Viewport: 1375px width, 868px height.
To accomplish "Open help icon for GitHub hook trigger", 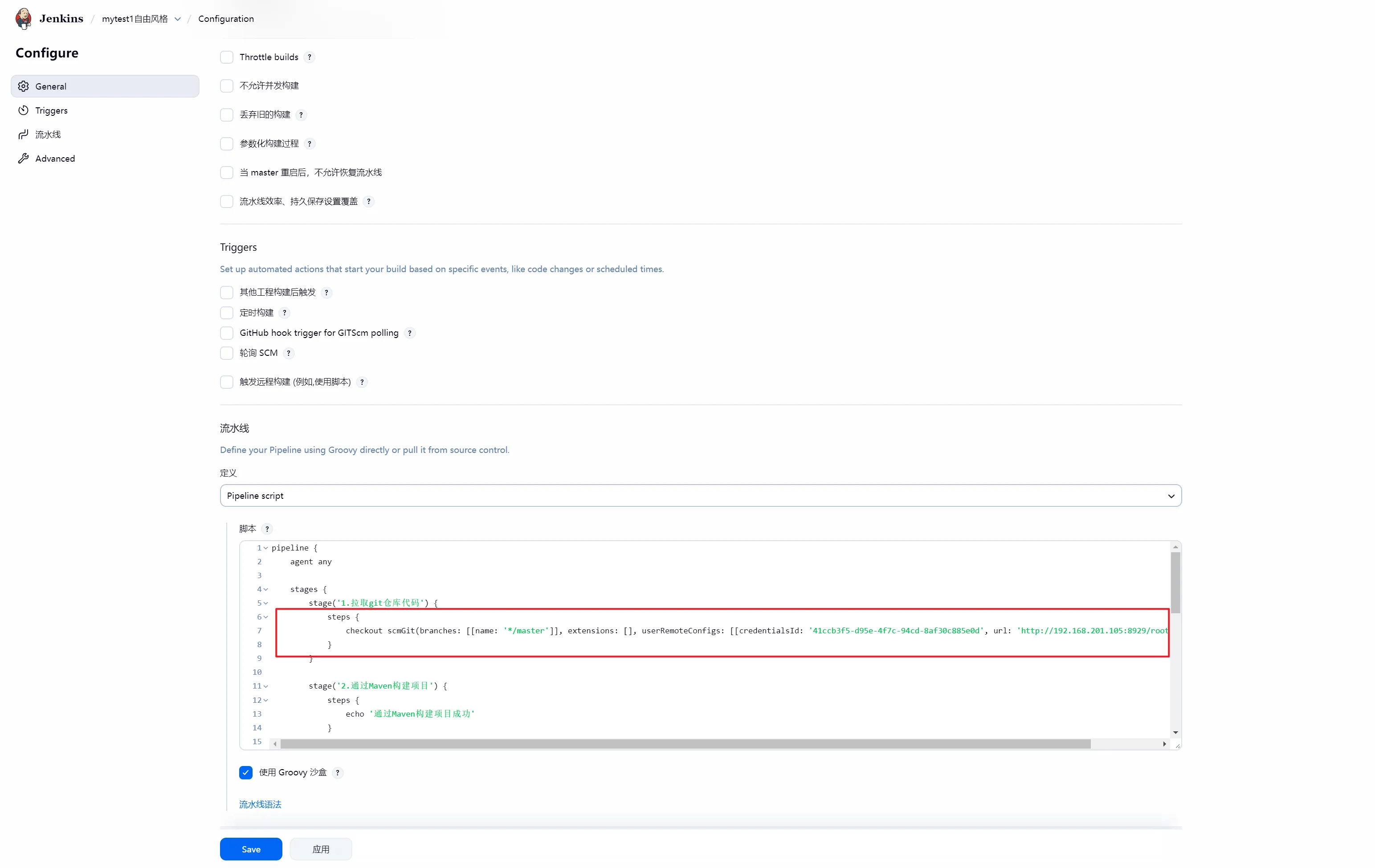I will (x=409, y=333).
